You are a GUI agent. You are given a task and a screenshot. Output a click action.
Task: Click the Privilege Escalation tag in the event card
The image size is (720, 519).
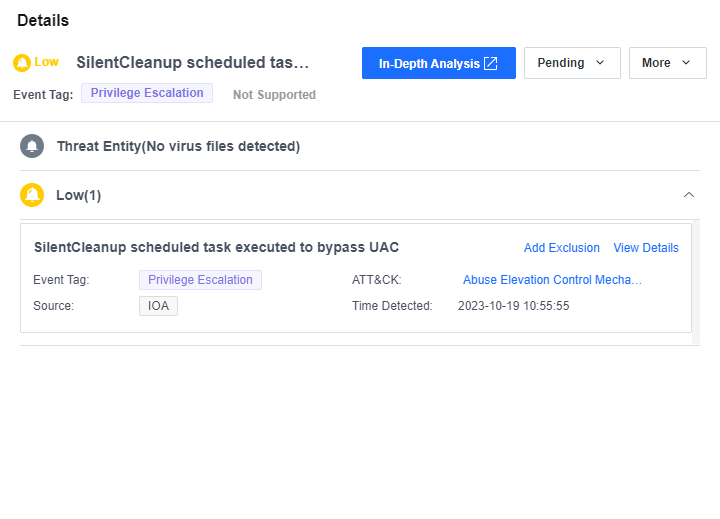tap(200, 280)
